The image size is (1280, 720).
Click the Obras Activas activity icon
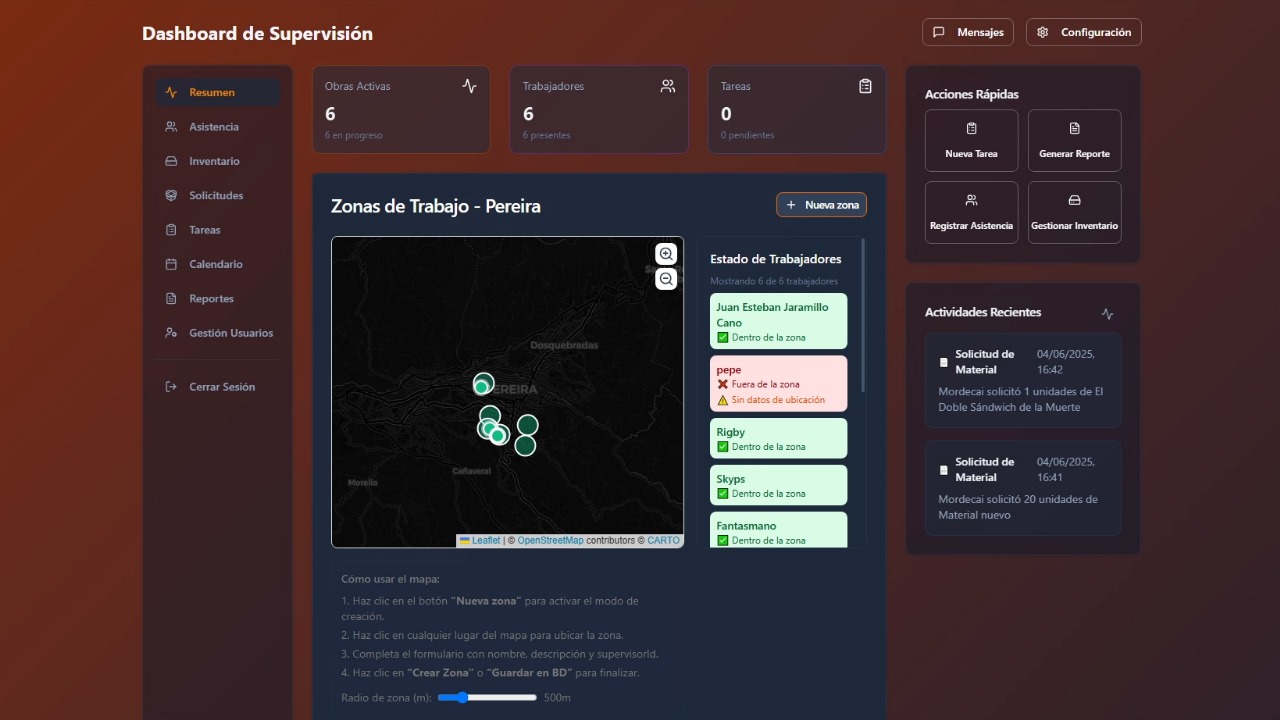click(x=469, y=87)
